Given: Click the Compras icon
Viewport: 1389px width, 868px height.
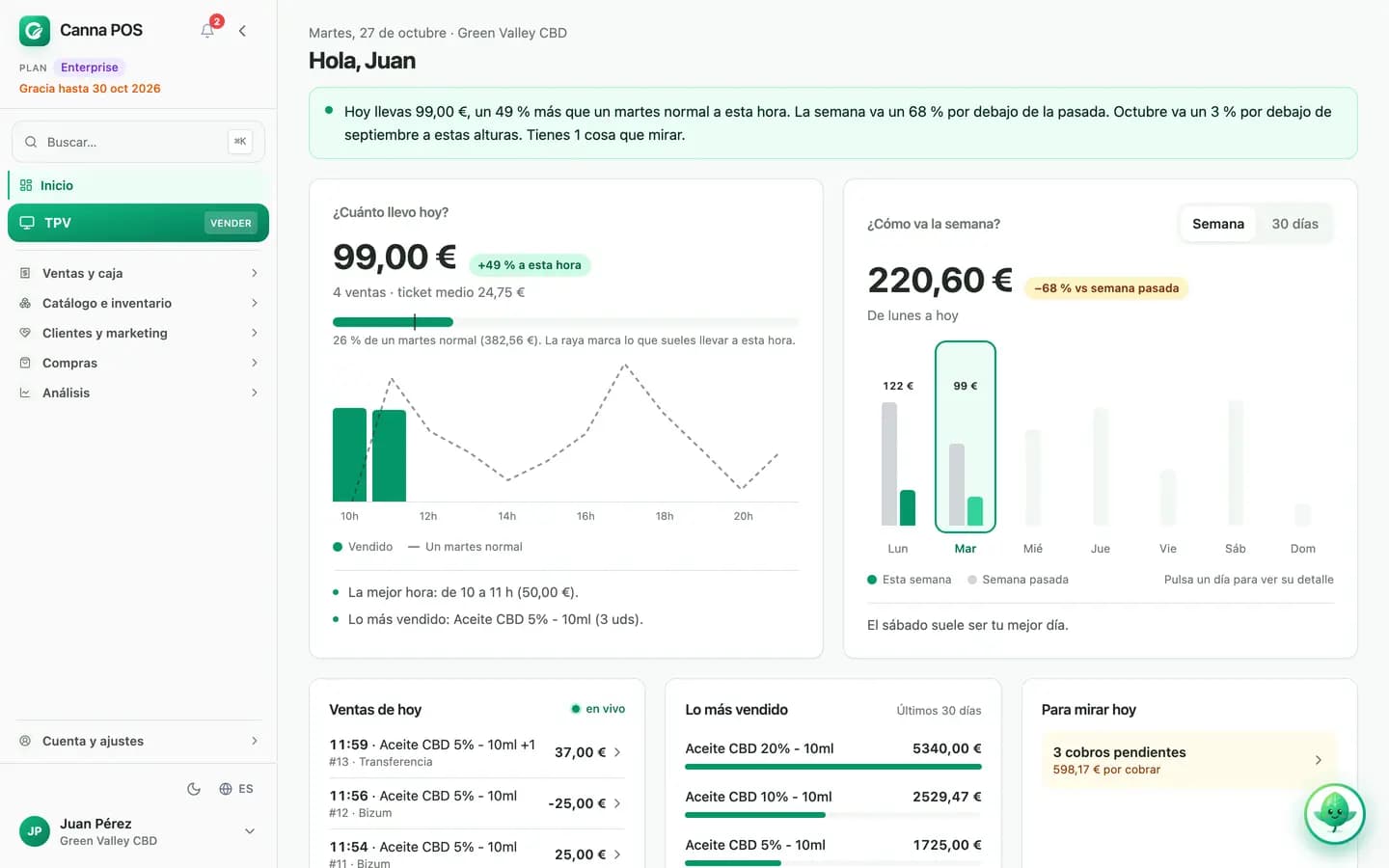Looking at the screenshot, I should pyautogui.click(x=25, y=363).
